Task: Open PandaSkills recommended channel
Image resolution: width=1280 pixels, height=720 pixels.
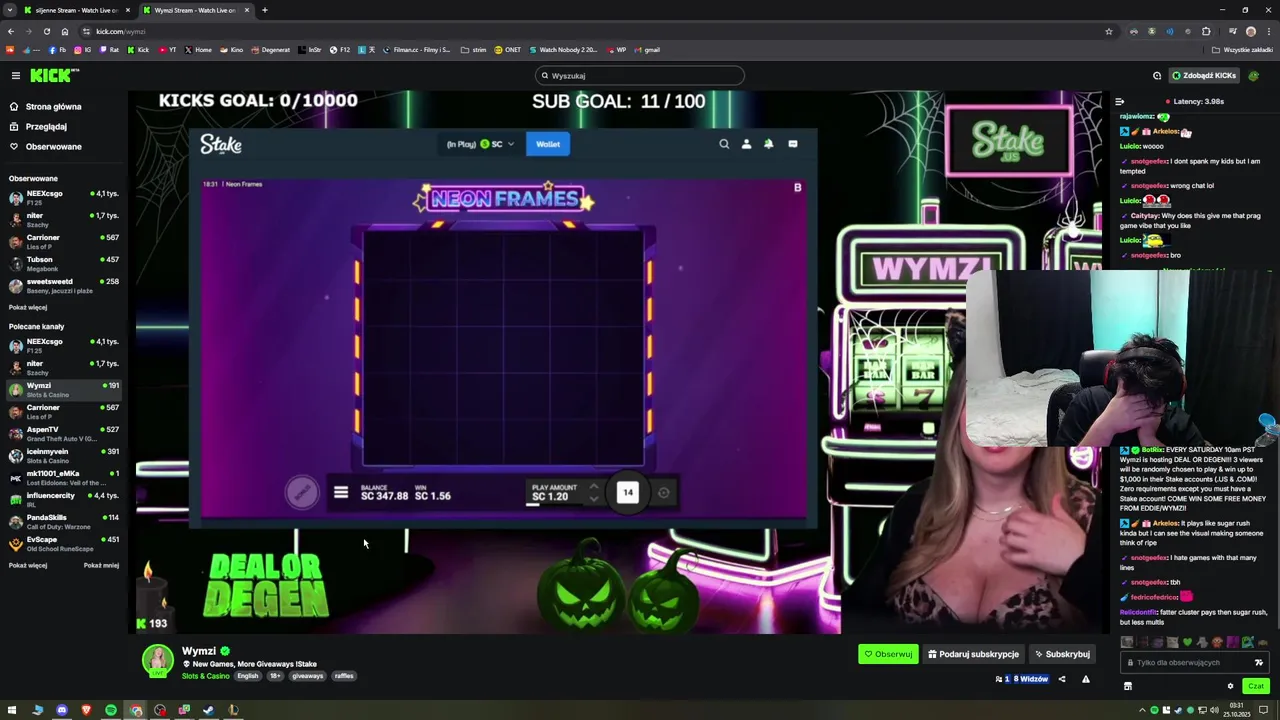Action: pyautogui.click(x=64, y=521)
